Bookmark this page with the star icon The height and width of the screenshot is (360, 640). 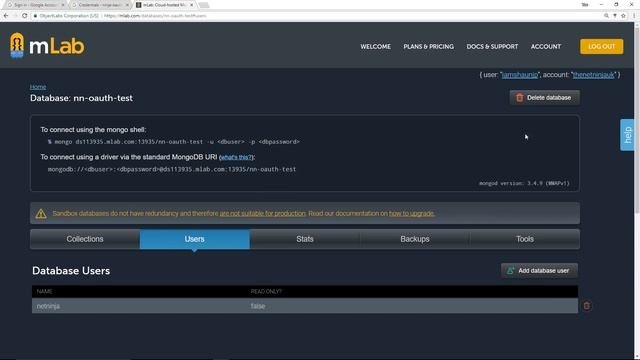pos(623,16)
